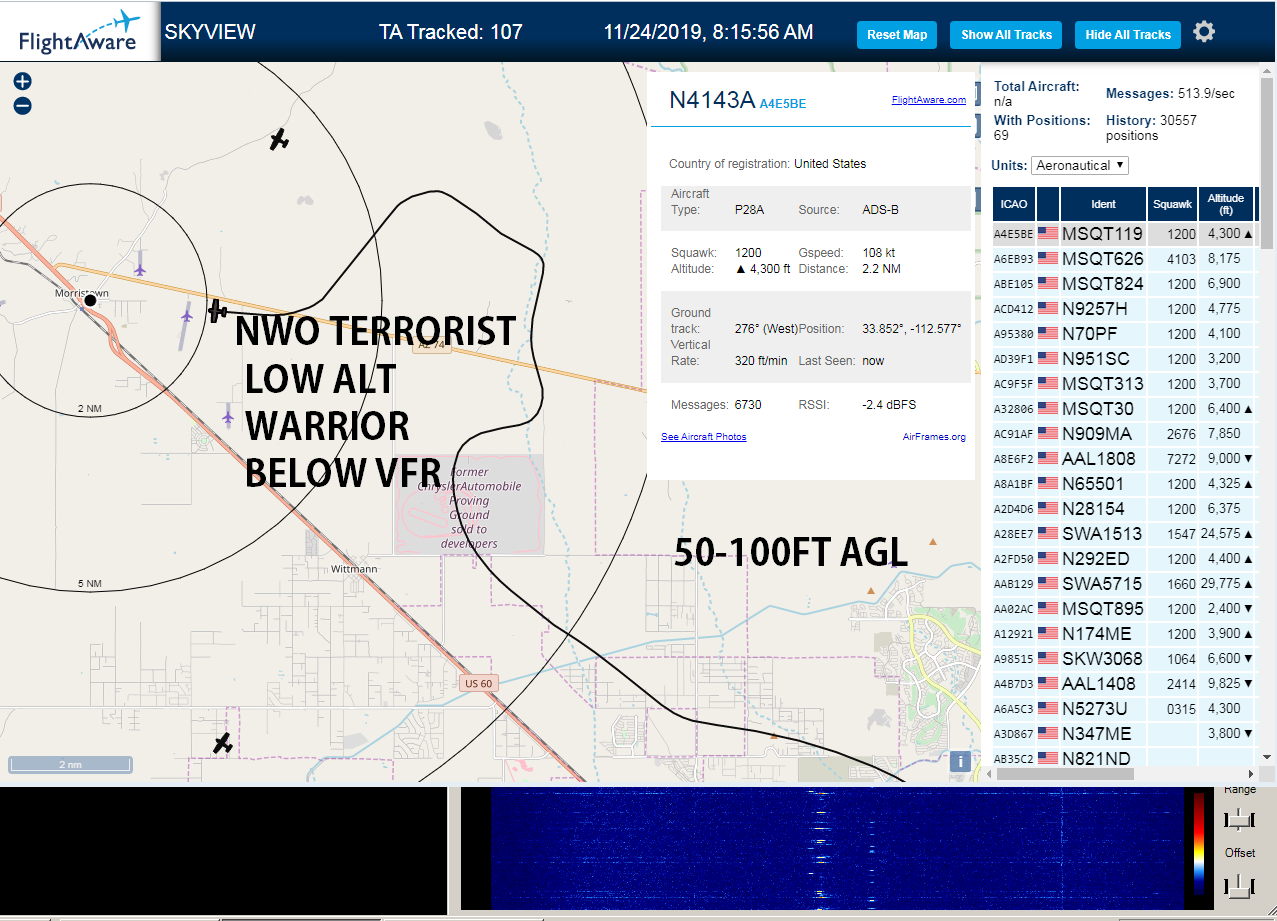This screenshot has width=1277, height=921.
Task: Click the horizontal scrollbar thumb under aircraft table
Action: 1066,774
